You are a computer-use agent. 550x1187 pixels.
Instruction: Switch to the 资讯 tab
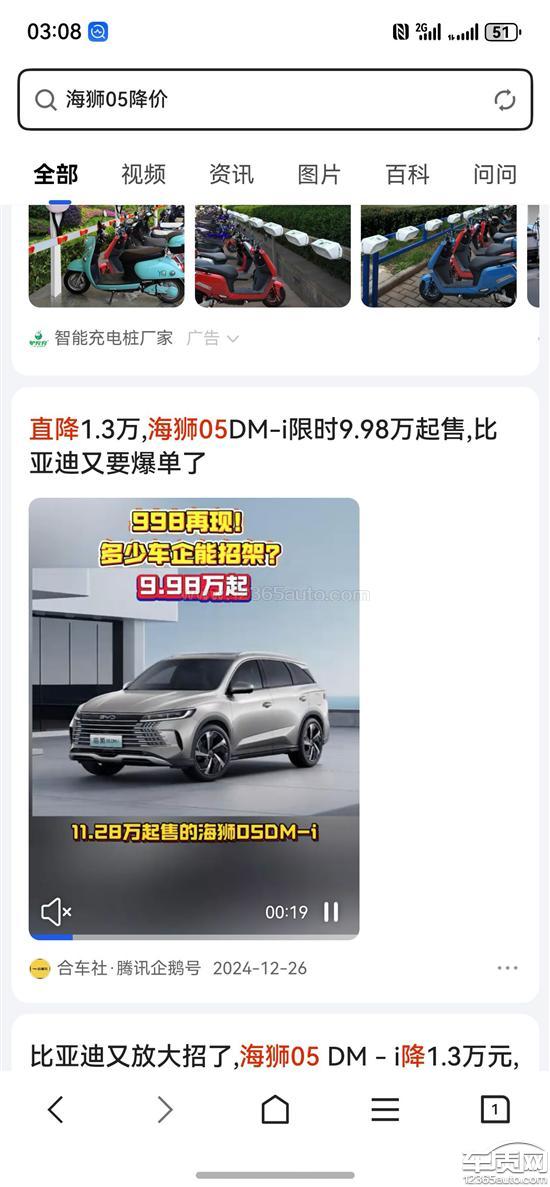tap(231, 174)
